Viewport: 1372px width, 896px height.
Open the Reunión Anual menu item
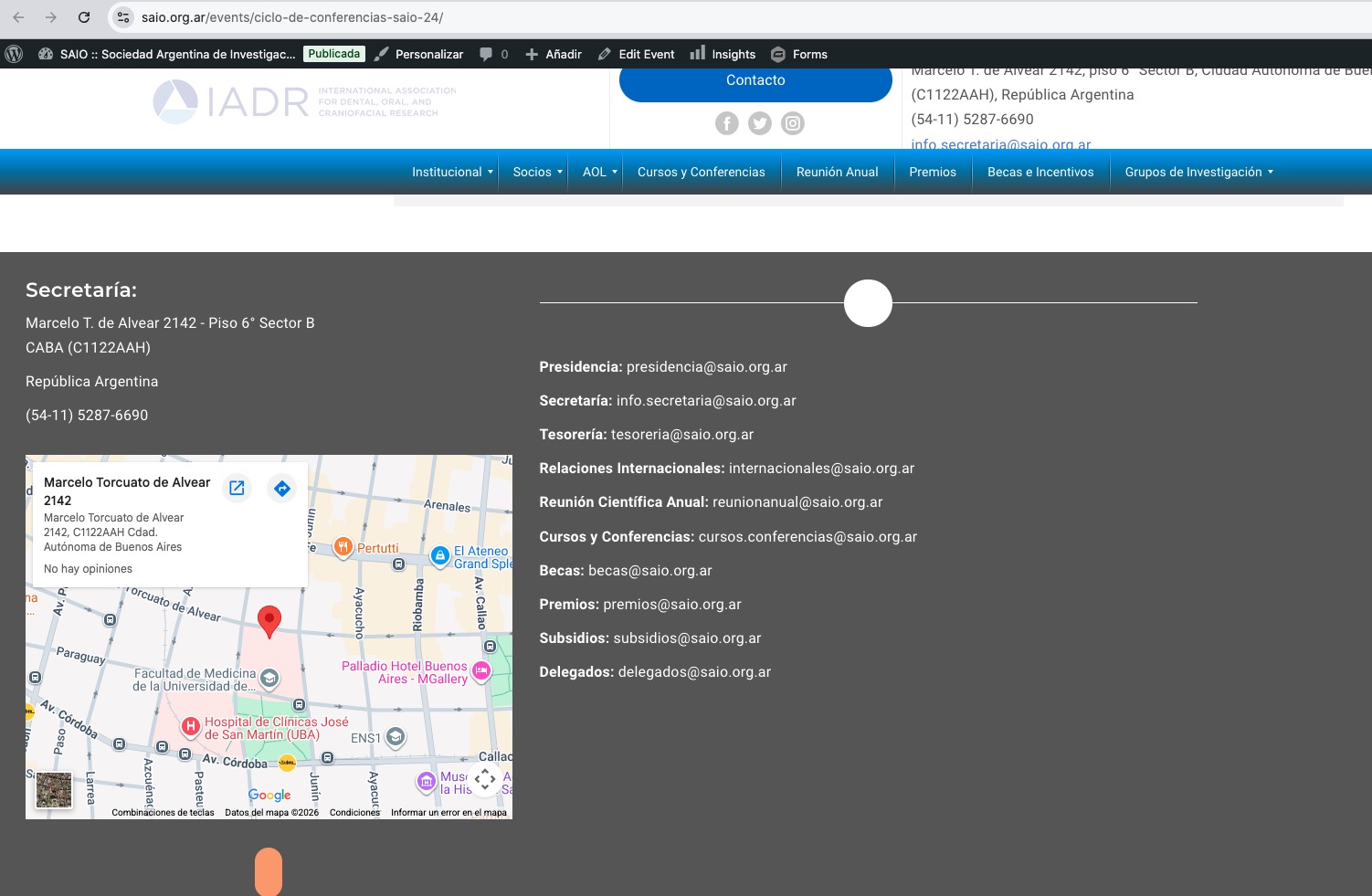pyautogui.click(x=837, y=172)
